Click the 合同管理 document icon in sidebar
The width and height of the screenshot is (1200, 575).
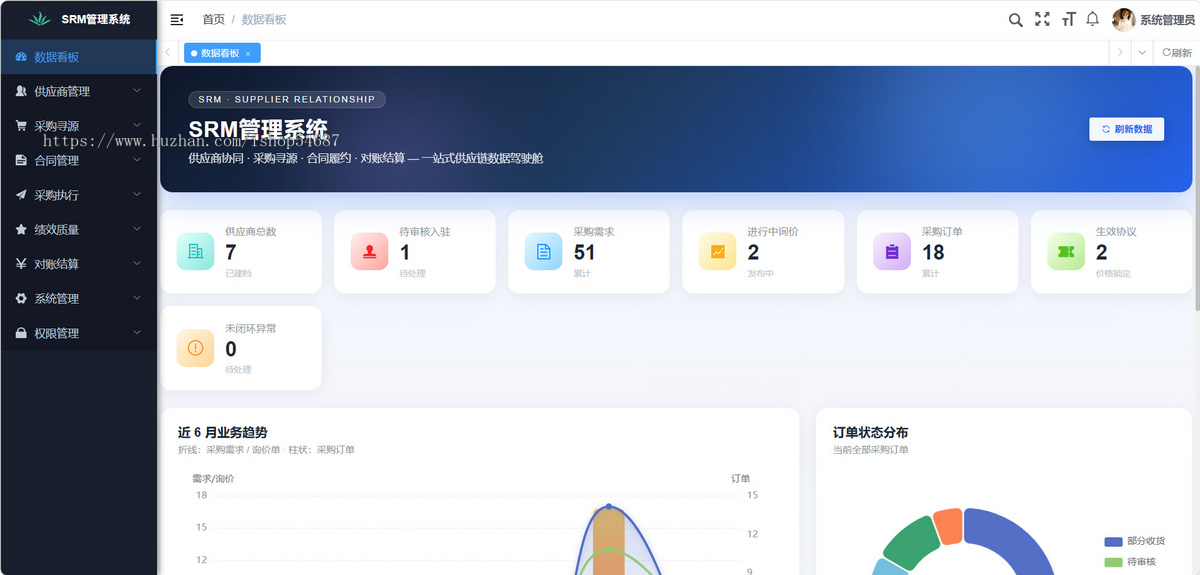pyautogui.click(x=21, y=160)
